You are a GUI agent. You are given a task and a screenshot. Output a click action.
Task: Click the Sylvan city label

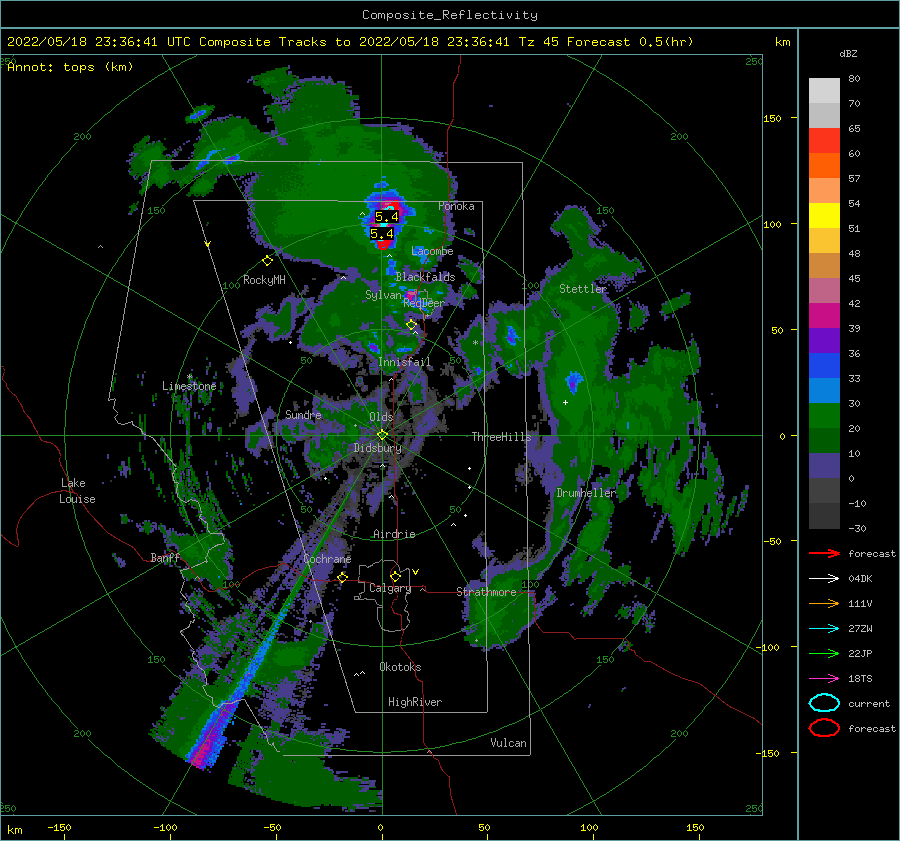383,295
